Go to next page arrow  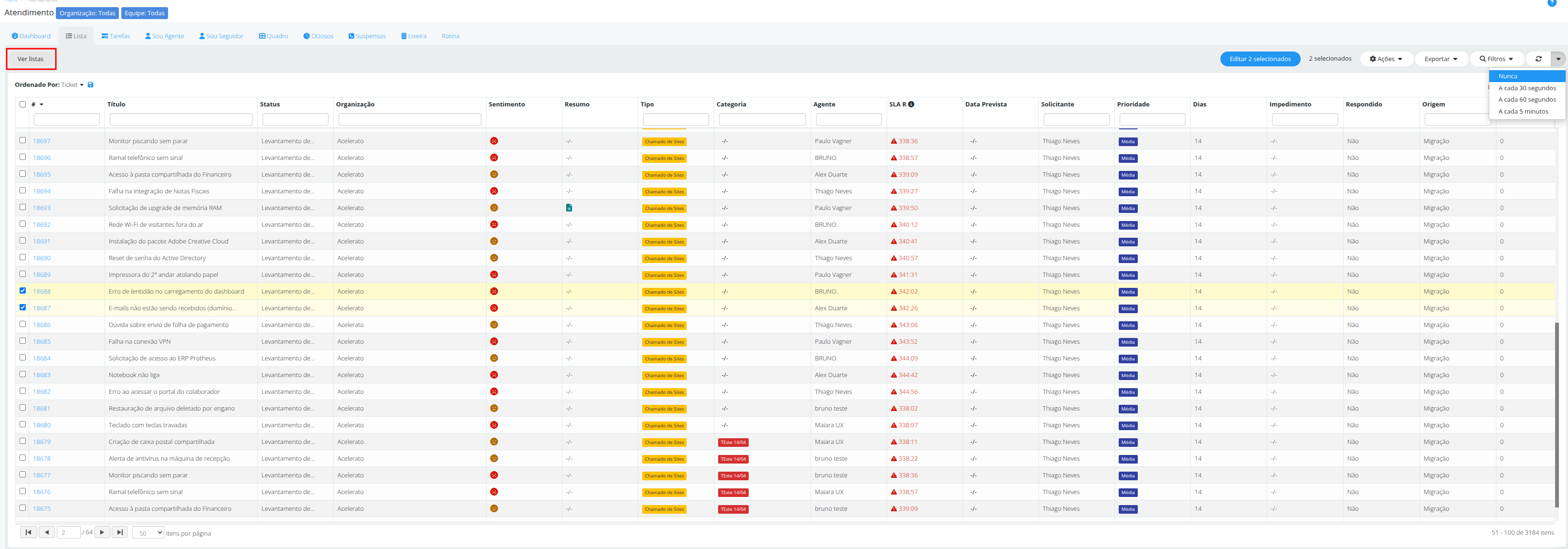(102, 533)
